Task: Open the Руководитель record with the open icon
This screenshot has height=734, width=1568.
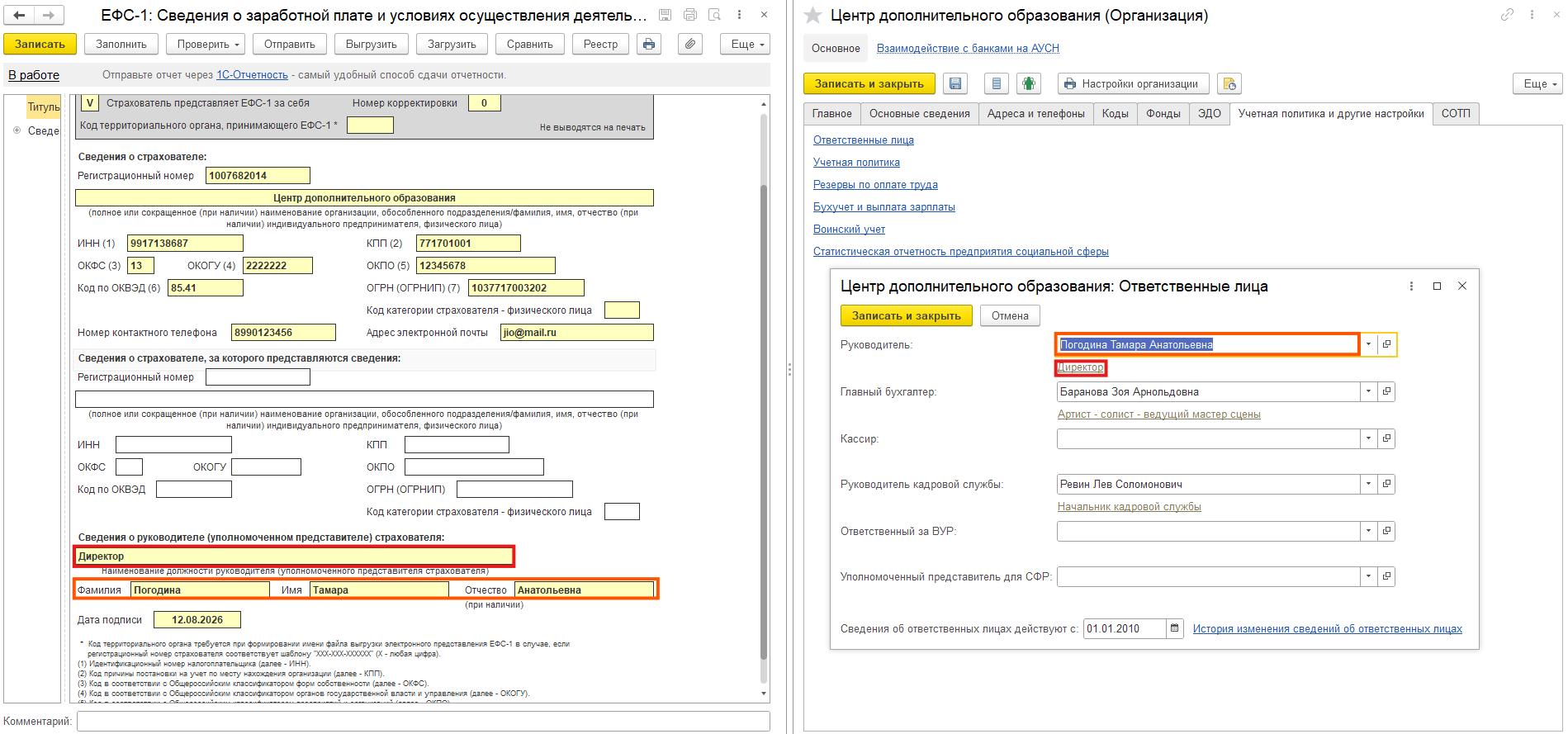Action: [x=1386, y=344]
